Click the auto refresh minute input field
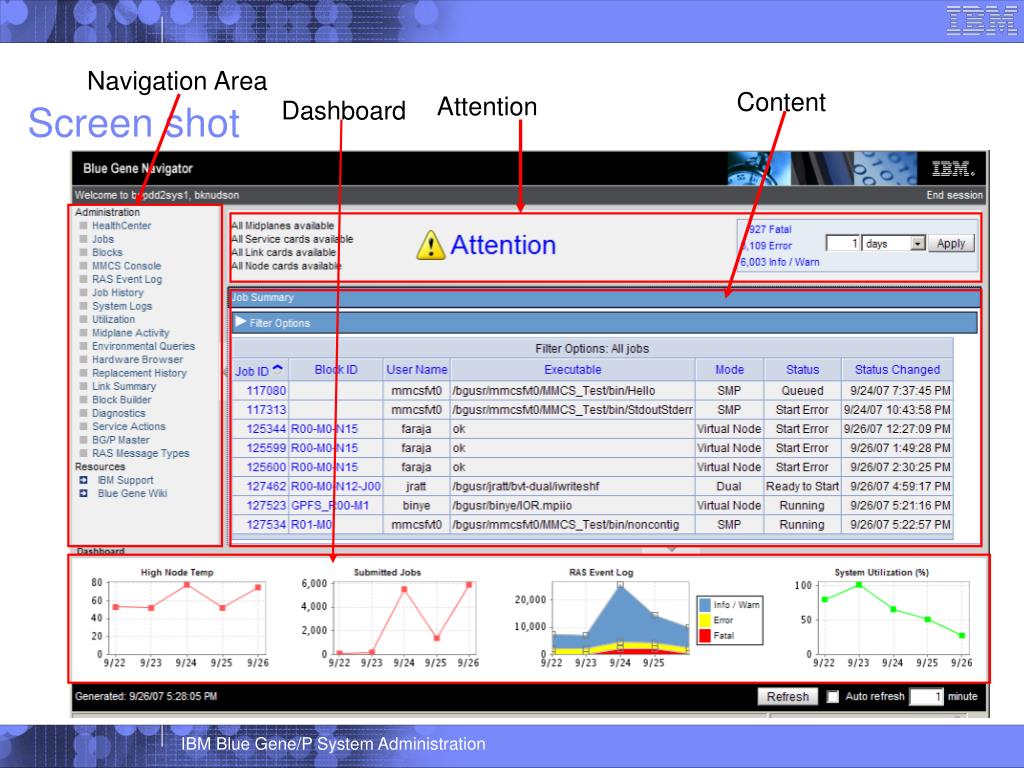Viewport: 1024px width, 768px height. coord(926,697)
